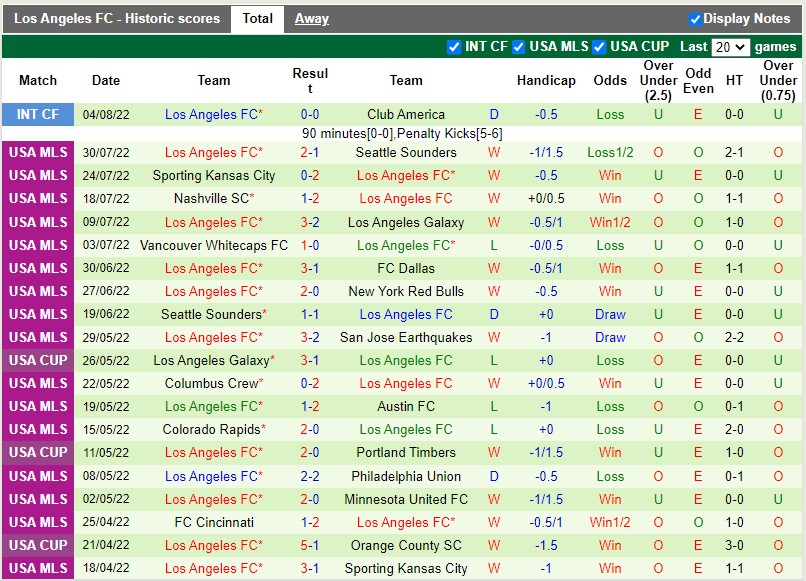This screenshot has width=806, height=581.
Task: Click the INT CF label on the first row
Action: [38, 114]
